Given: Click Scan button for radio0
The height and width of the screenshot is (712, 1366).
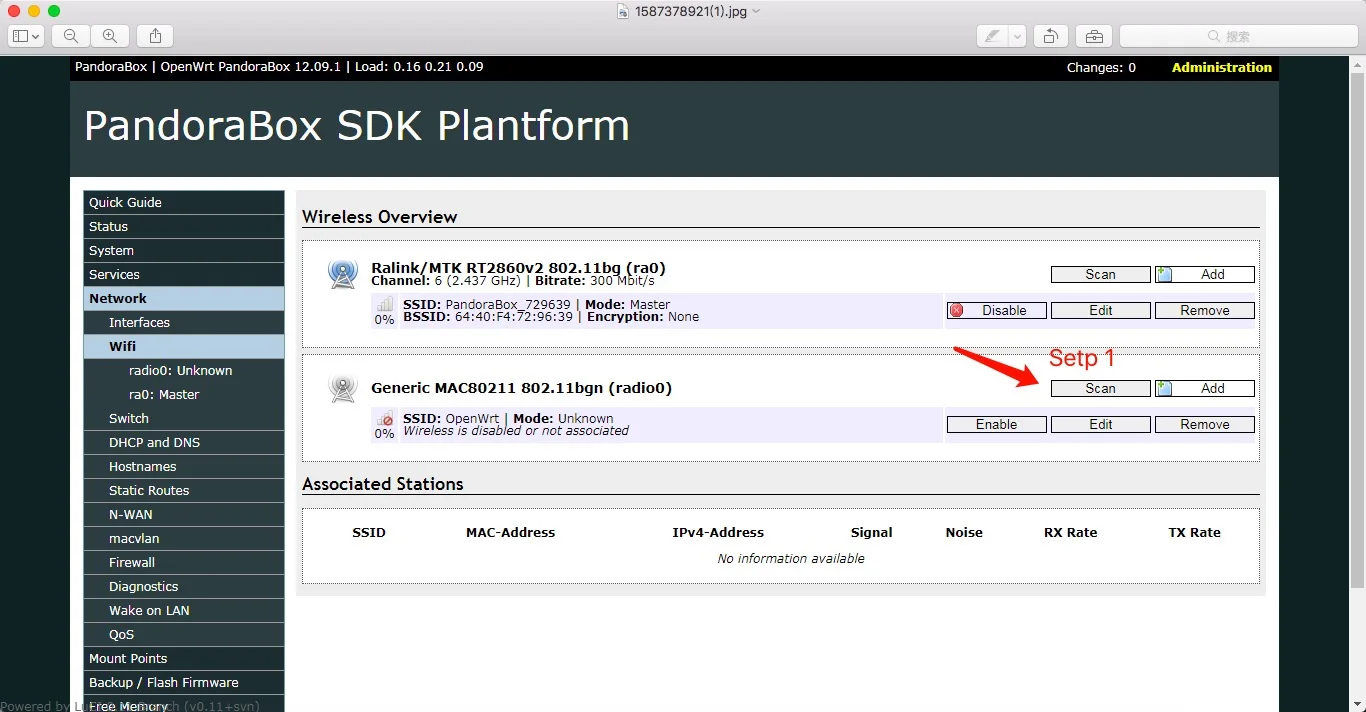Looking at the screenshot, I should [x=1100, y=388].
